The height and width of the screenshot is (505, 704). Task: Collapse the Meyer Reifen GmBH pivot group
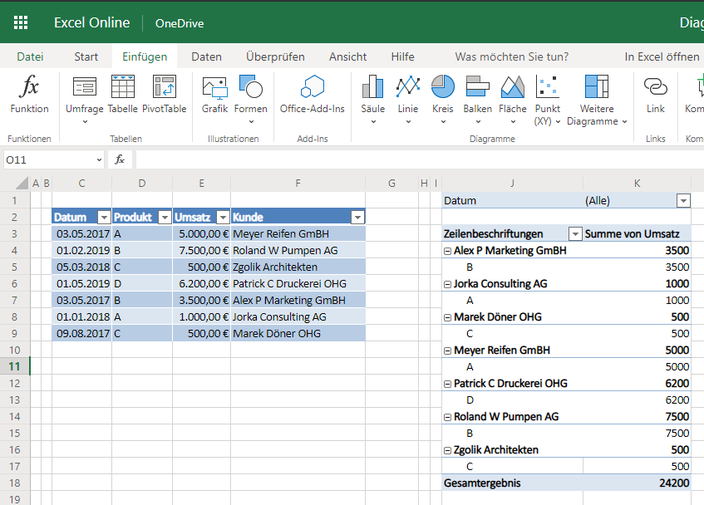pos(447,351)
